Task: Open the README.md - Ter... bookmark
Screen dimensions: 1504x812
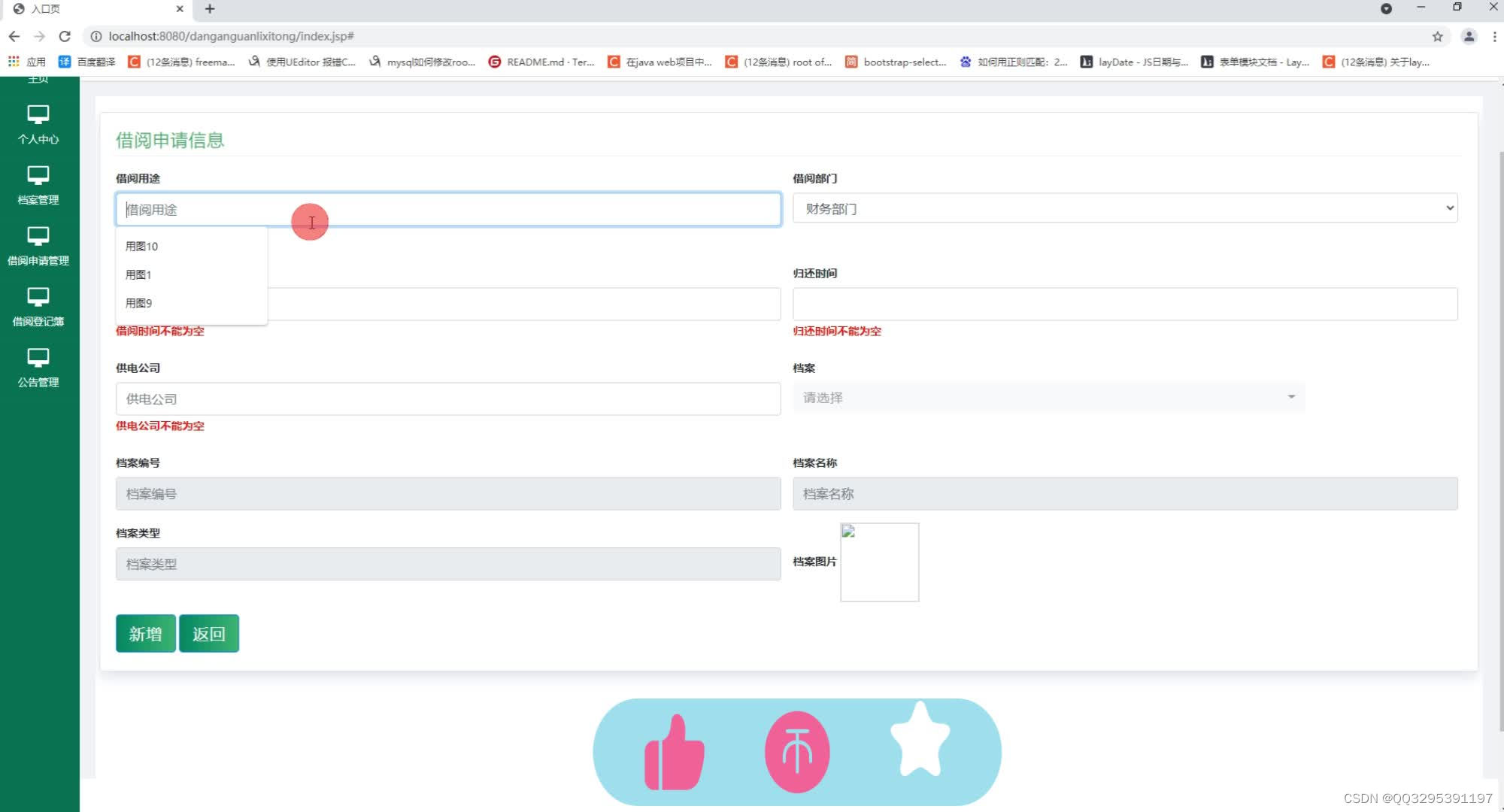Action: (x=542, y=62)
